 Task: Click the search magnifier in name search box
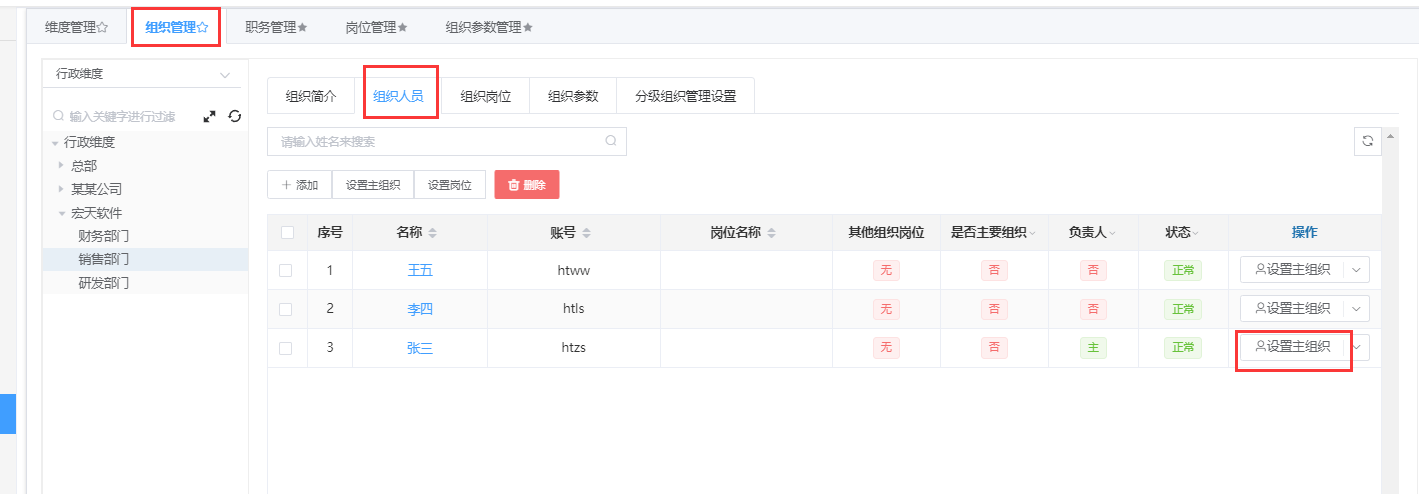[611, 141]
